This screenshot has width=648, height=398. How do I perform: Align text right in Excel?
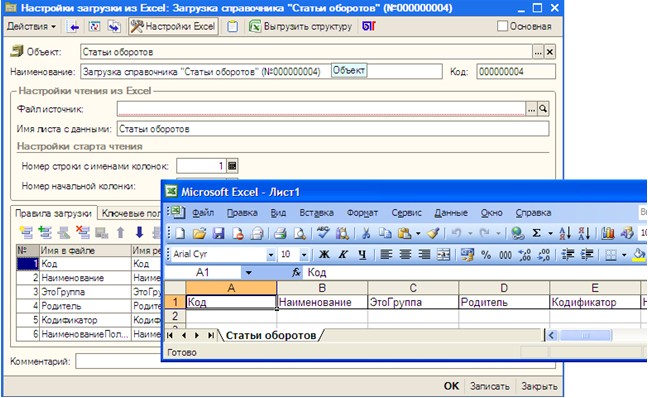(x=424, y=255)
